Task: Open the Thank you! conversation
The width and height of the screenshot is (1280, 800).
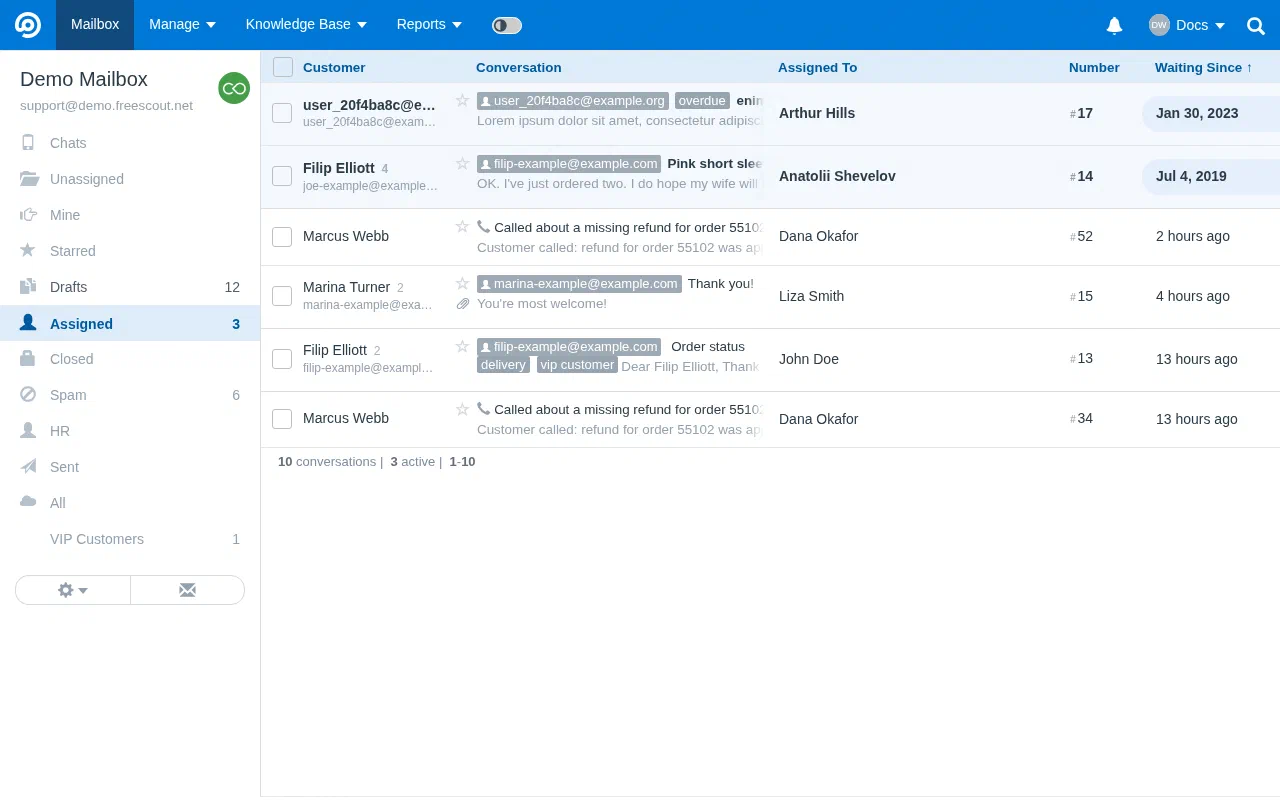Action: coord(721,284)
